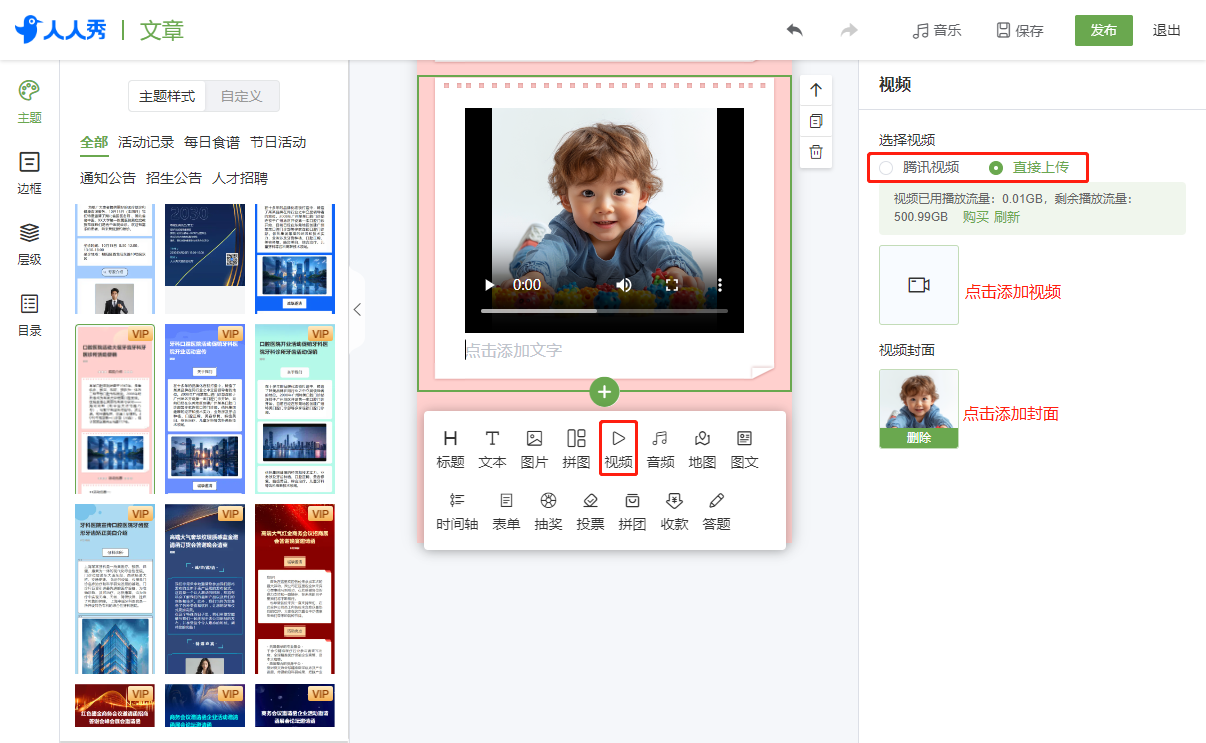Viewport: 1206px width, 743px height.
Task: Insert a 投票 voting component
Action: pyautogui.click(x=591, y=511)
